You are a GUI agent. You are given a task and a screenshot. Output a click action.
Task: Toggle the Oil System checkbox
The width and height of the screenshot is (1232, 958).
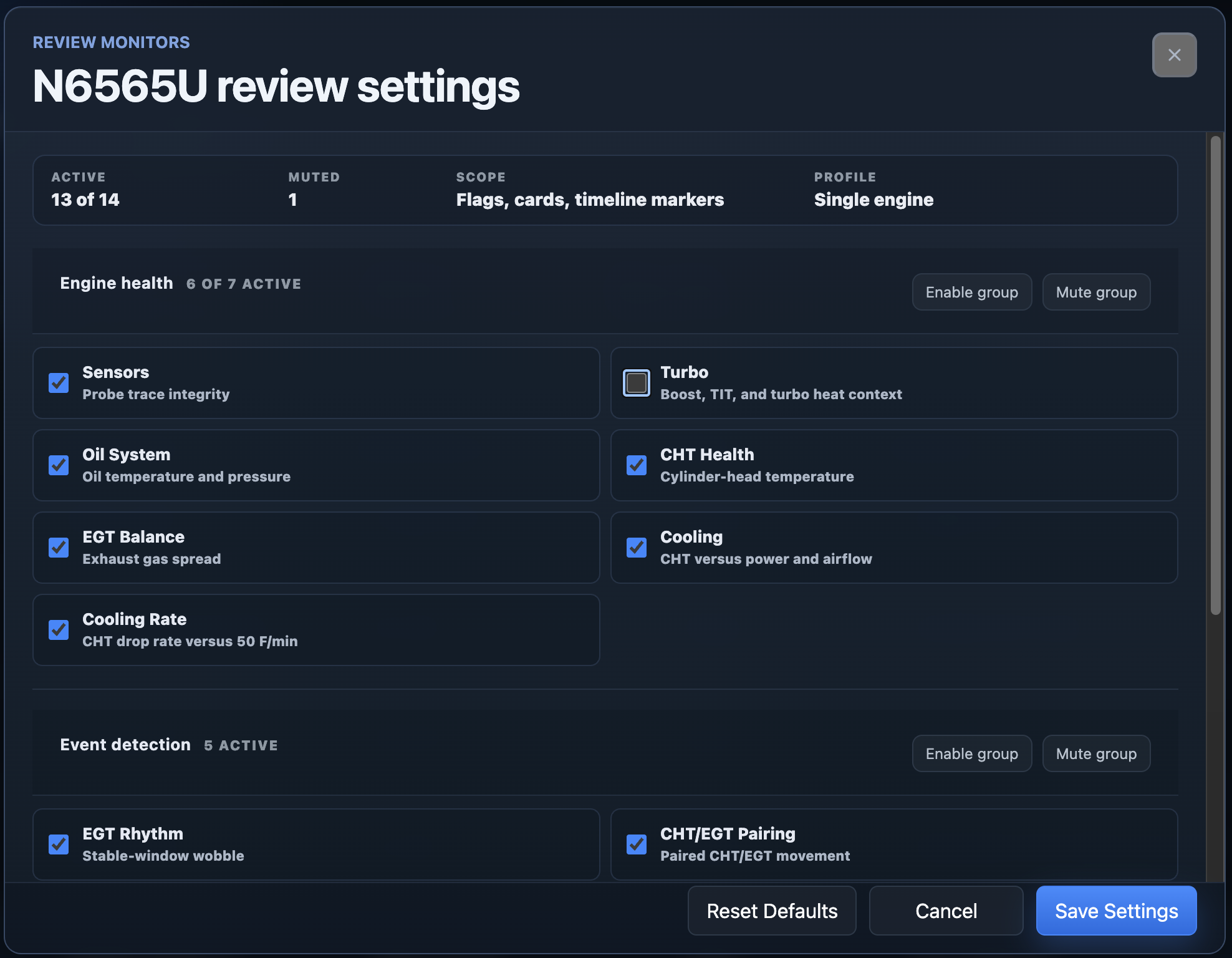click(x=59, y=465)
